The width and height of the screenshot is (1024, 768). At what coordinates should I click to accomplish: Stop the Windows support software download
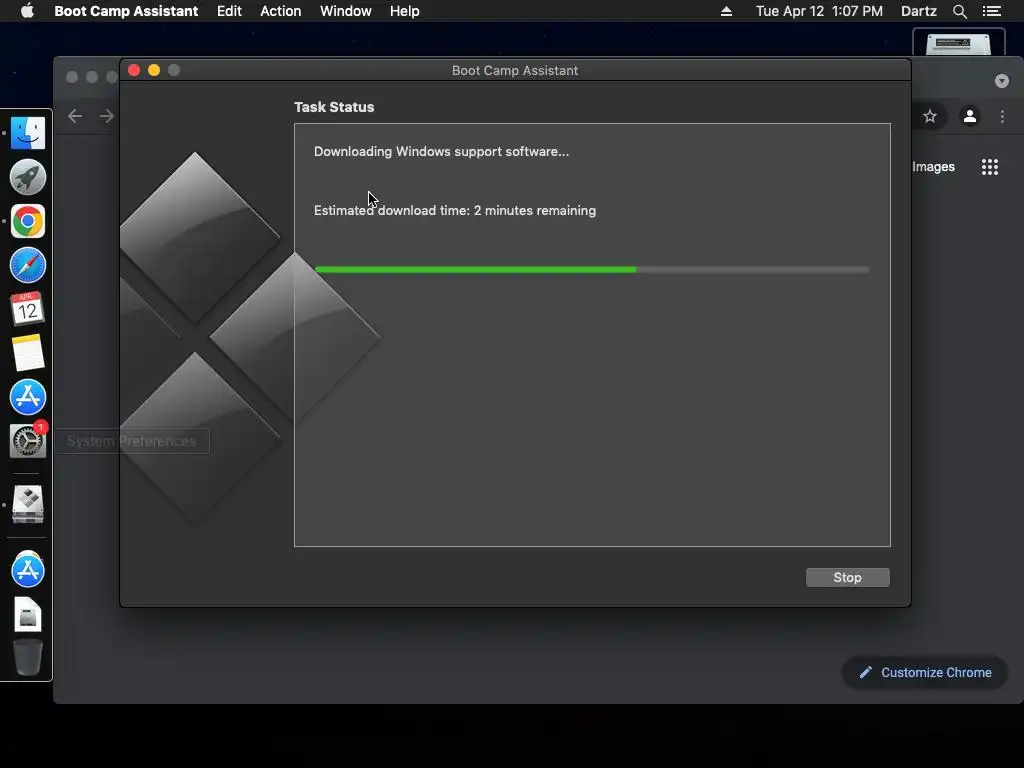(847, 577)
